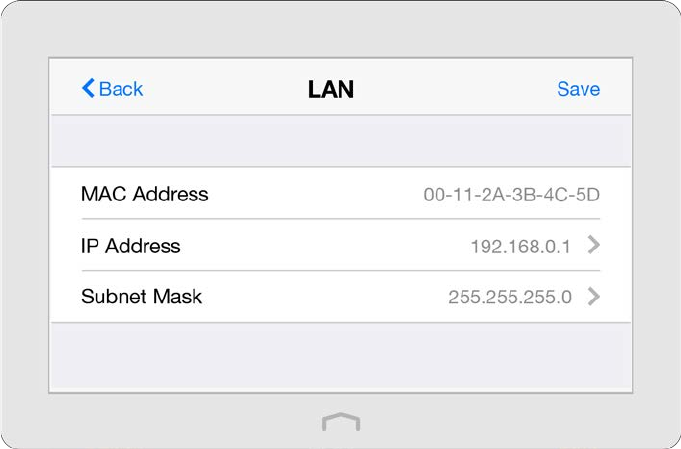The width and height of the screenshot is (681, 449).
Task: Click the LAN page title
Action: point(330,90)
